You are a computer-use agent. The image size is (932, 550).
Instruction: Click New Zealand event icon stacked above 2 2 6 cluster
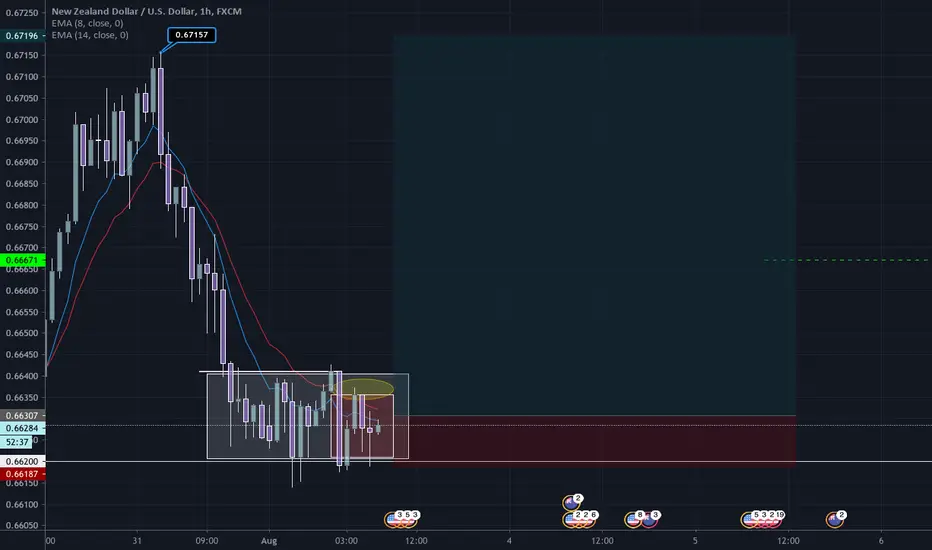click(572, 502)
